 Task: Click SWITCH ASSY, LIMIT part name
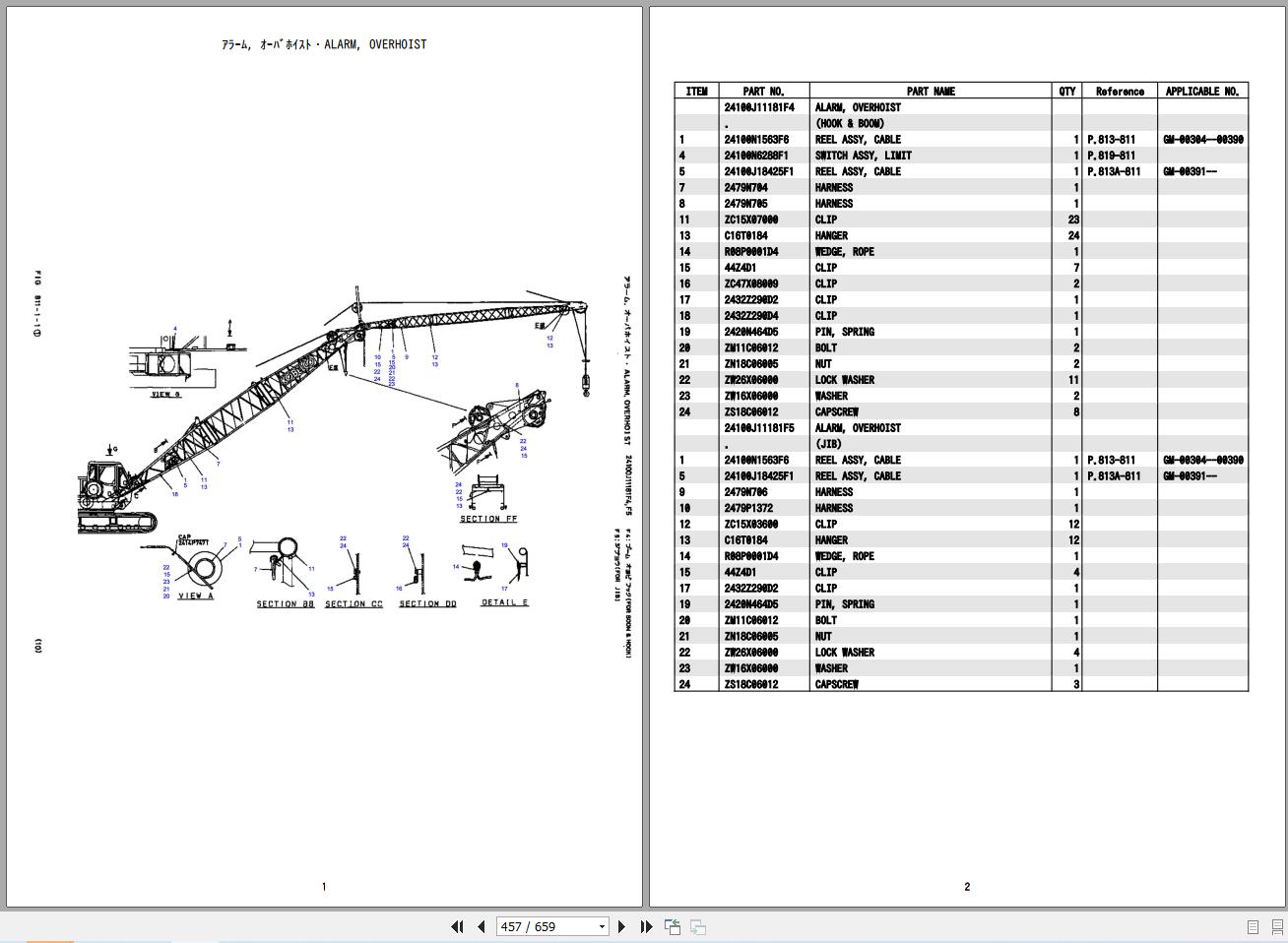pyautogui.click(x=863, y=156)
